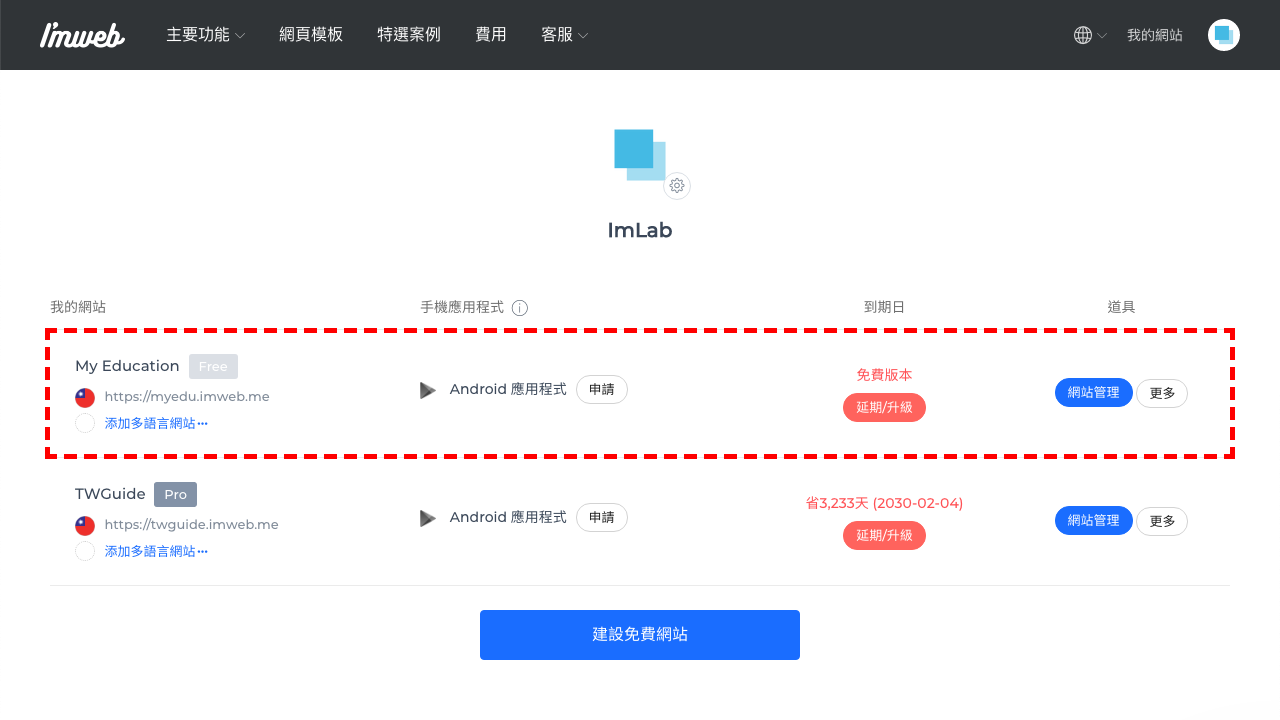This screenshot has height=720, width=1280.
Task: Click the 我的網站 column header
Action: point(78,307)
